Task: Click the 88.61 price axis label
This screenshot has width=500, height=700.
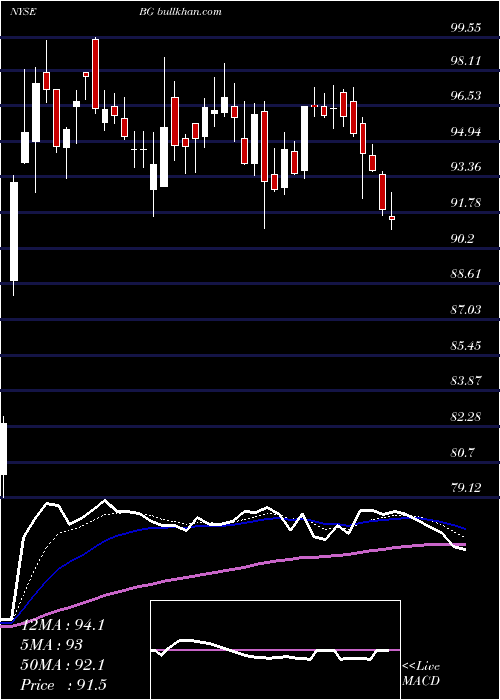Action: coord(466,274)
